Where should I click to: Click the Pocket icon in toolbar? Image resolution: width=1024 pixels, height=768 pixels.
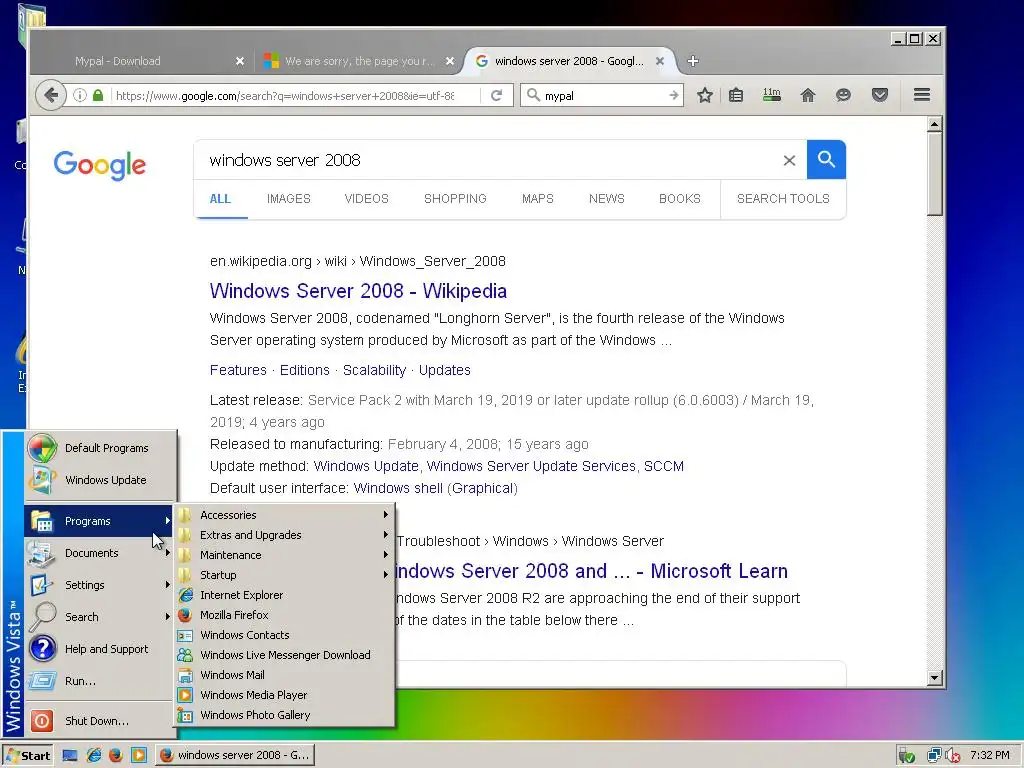tap(880, 95)
